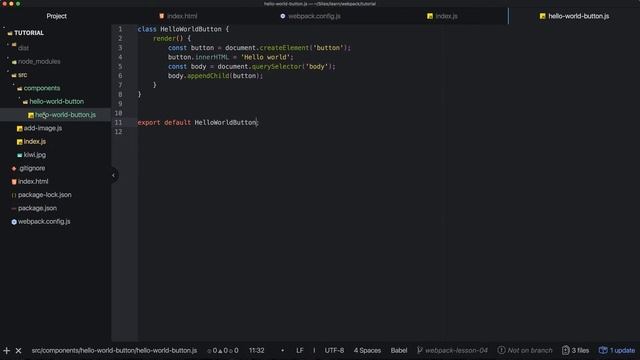Image resolution: width=640 pixels, height=360 pixels.
Task: Click cursor position 11:32
Action: [256, 351]
